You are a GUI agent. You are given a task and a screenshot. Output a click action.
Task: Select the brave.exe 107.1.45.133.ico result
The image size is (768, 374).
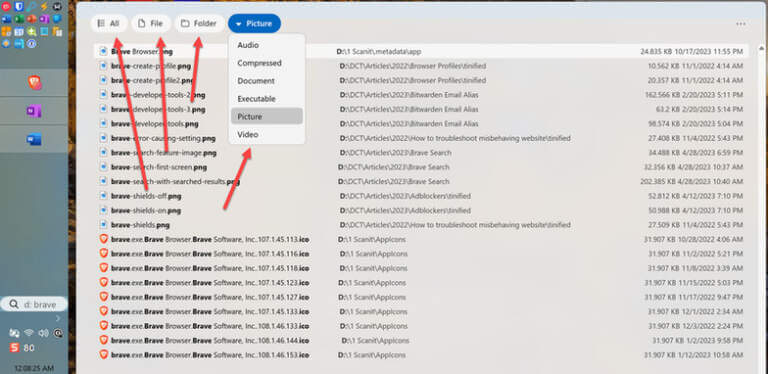tap(421, 311)
